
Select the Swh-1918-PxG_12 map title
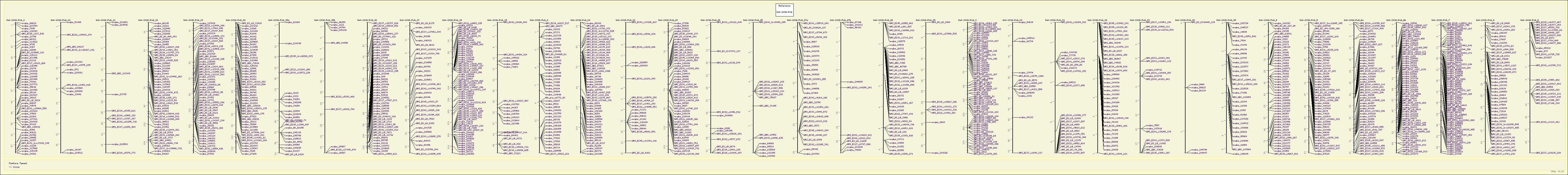(148, 20)
